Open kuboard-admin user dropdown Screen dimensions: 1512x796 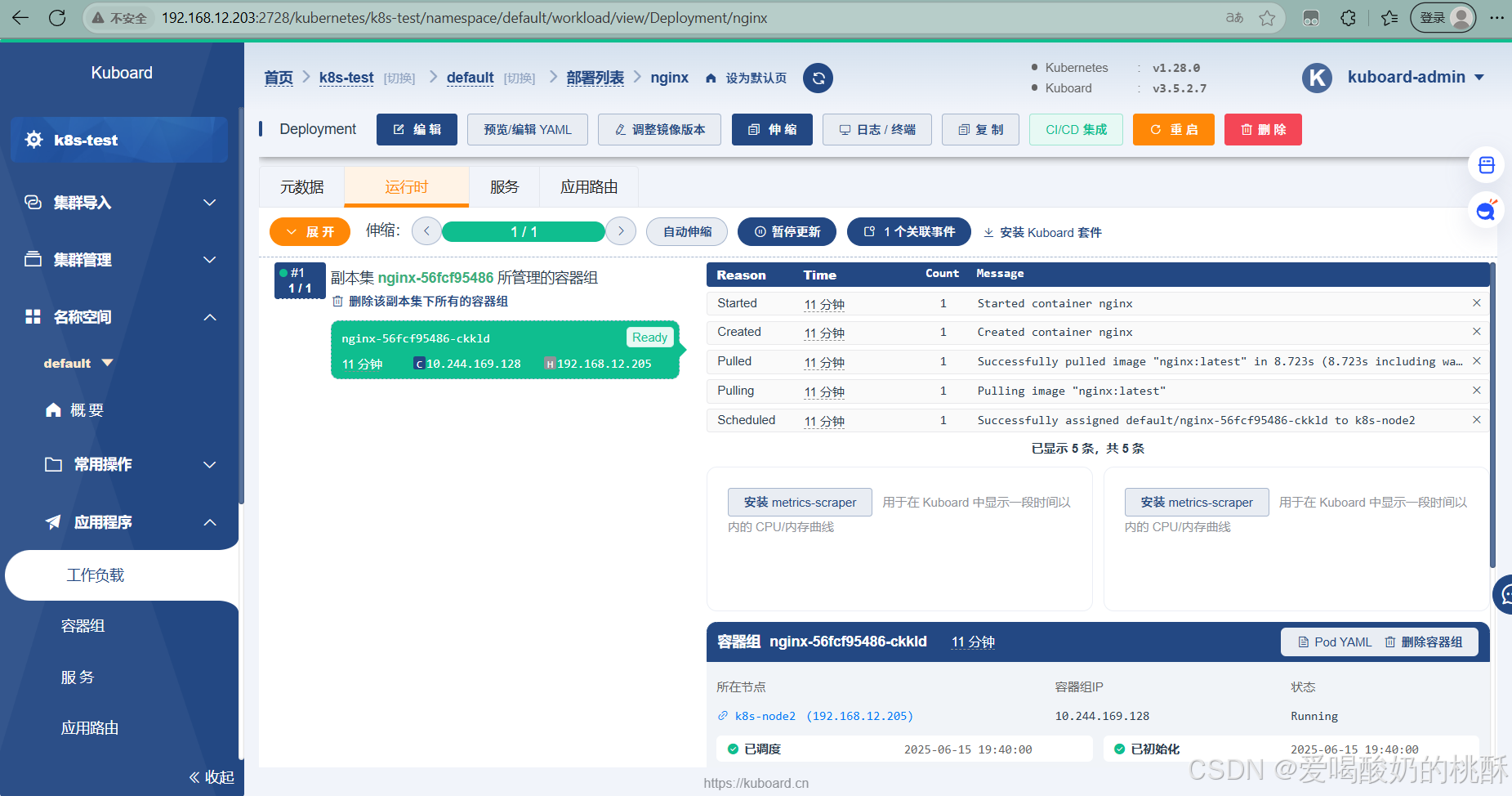tap(1416, 77)
